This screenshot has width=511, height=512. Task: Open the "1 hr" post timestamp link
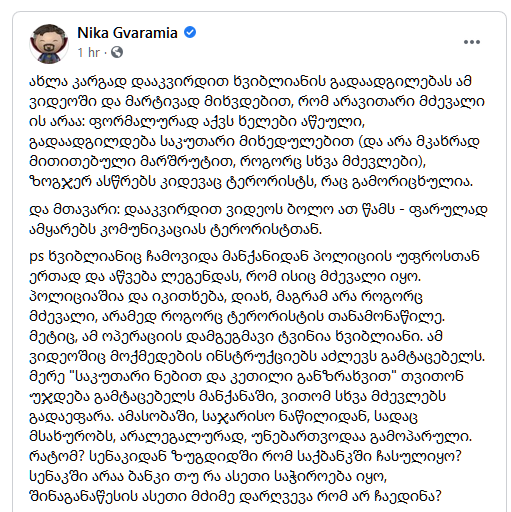point(88,52)
